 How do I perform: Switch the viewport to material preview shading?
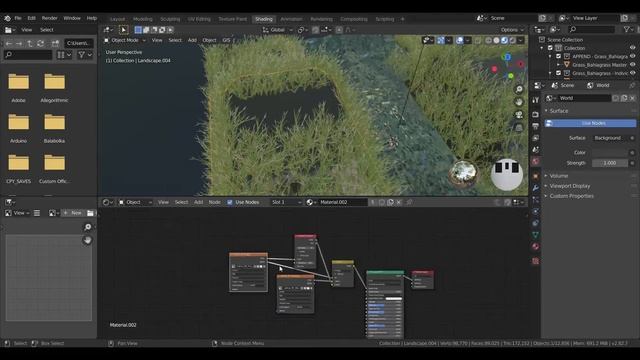[x=504, y=40]
